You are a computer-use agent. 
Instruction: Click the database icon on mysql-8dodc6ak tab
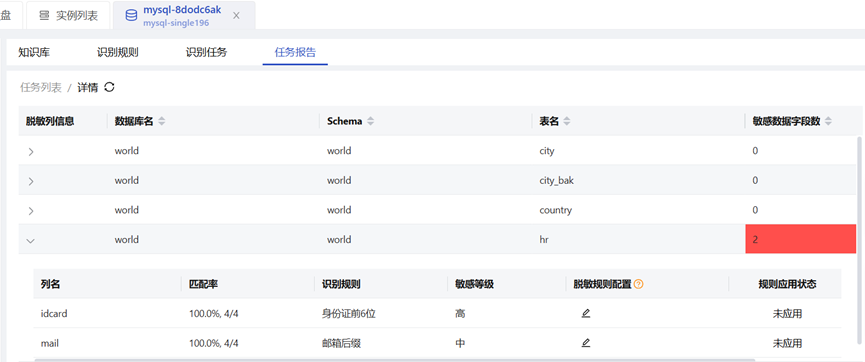click(x=131, y=15)
